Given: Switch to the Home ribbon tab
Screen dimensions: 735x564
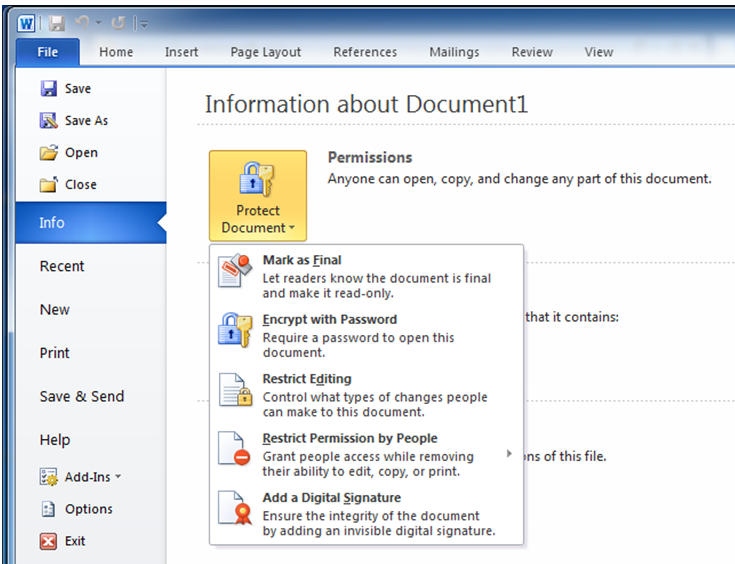Looking at the screenshot, I should pos(116,52).
